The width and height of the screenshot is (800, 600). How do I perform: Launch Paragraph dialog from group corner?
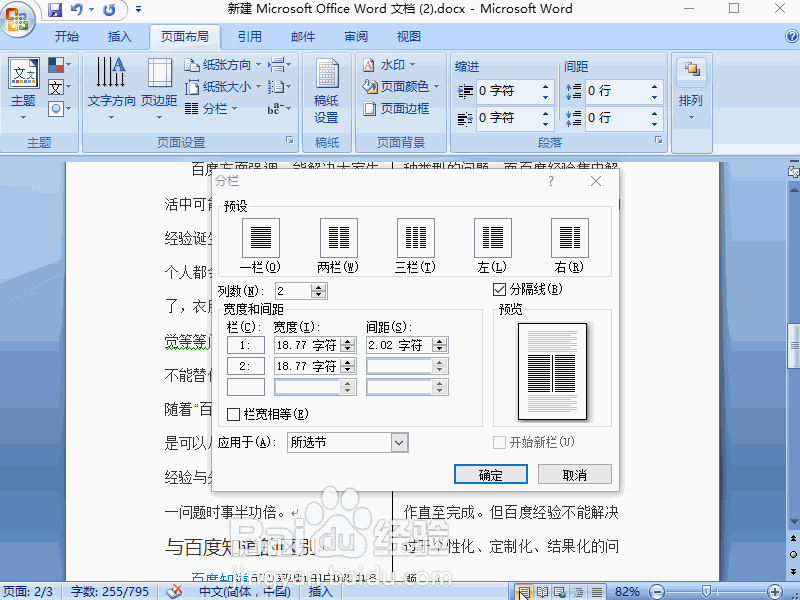tap(659, 140)
